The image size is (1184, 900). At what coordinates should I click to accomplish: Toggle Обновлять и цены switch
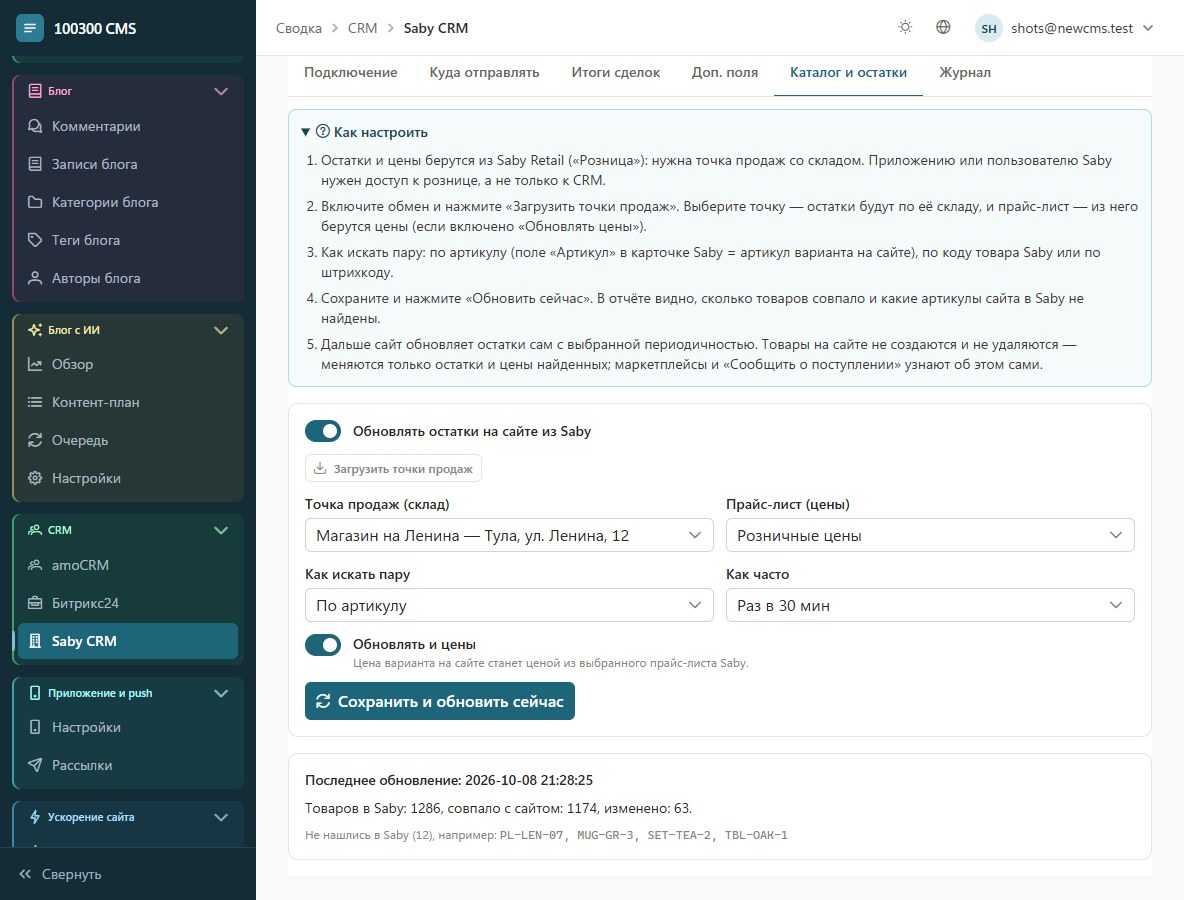click(323, 644)
